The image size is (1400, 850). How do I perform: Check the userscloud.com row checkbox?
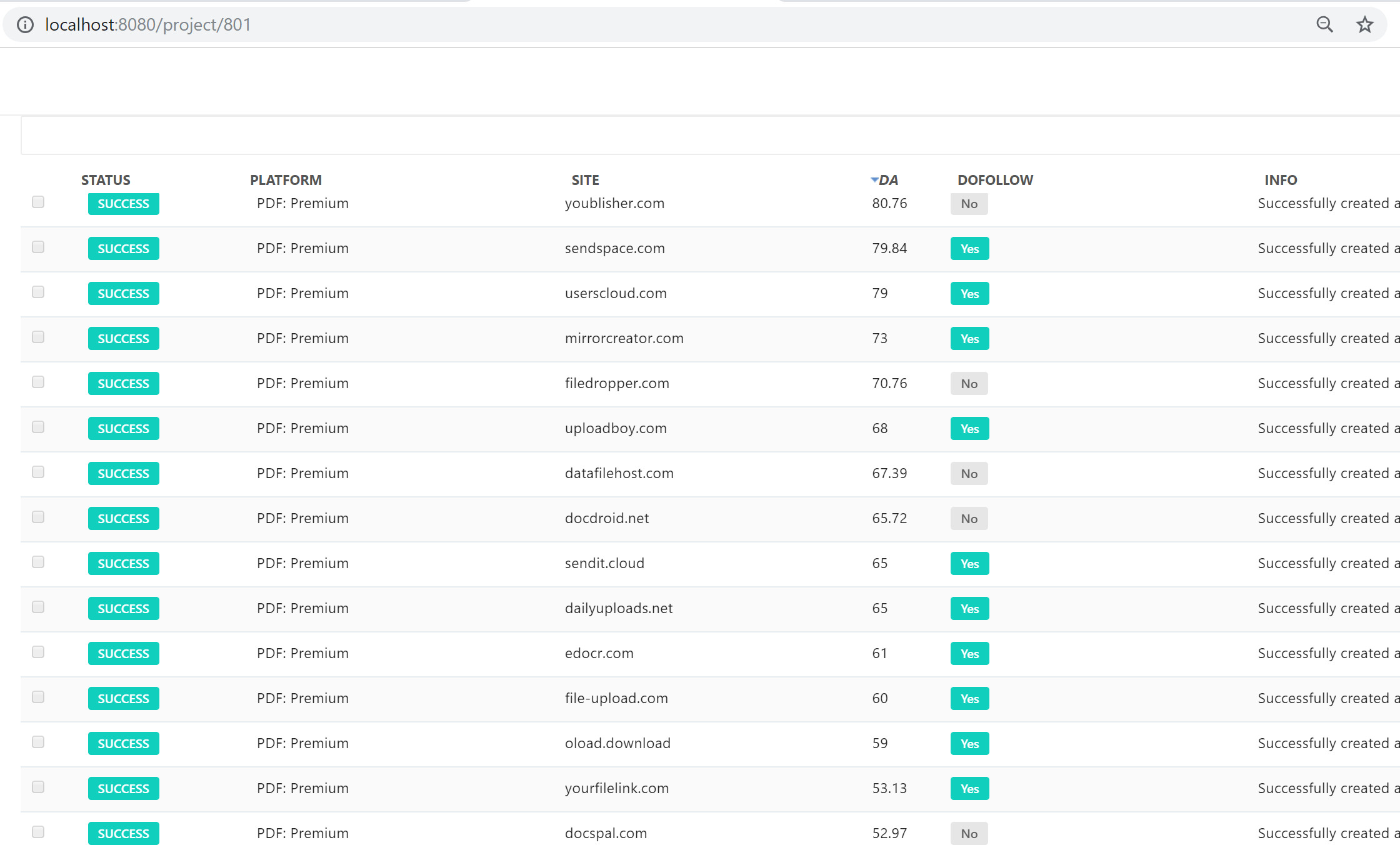point(38,292)
